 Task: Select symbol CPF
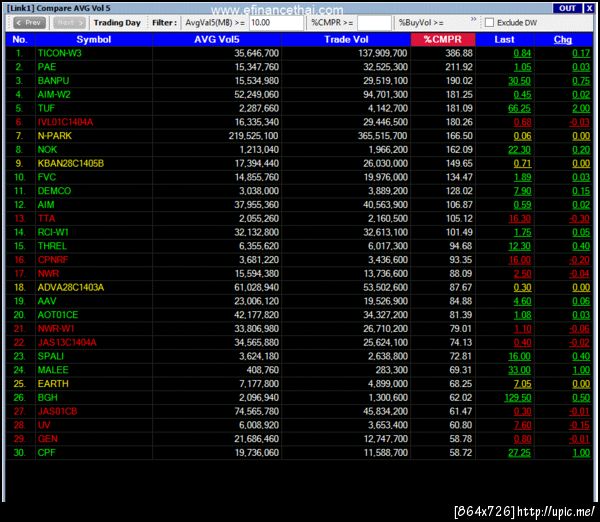(x=46, y=453)
